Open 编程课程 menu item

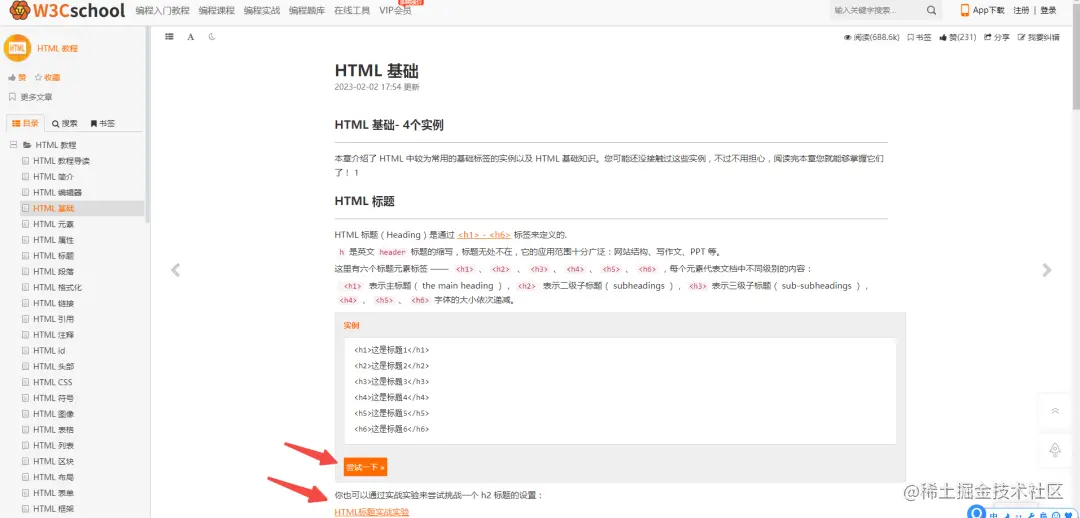coord(216,10)
